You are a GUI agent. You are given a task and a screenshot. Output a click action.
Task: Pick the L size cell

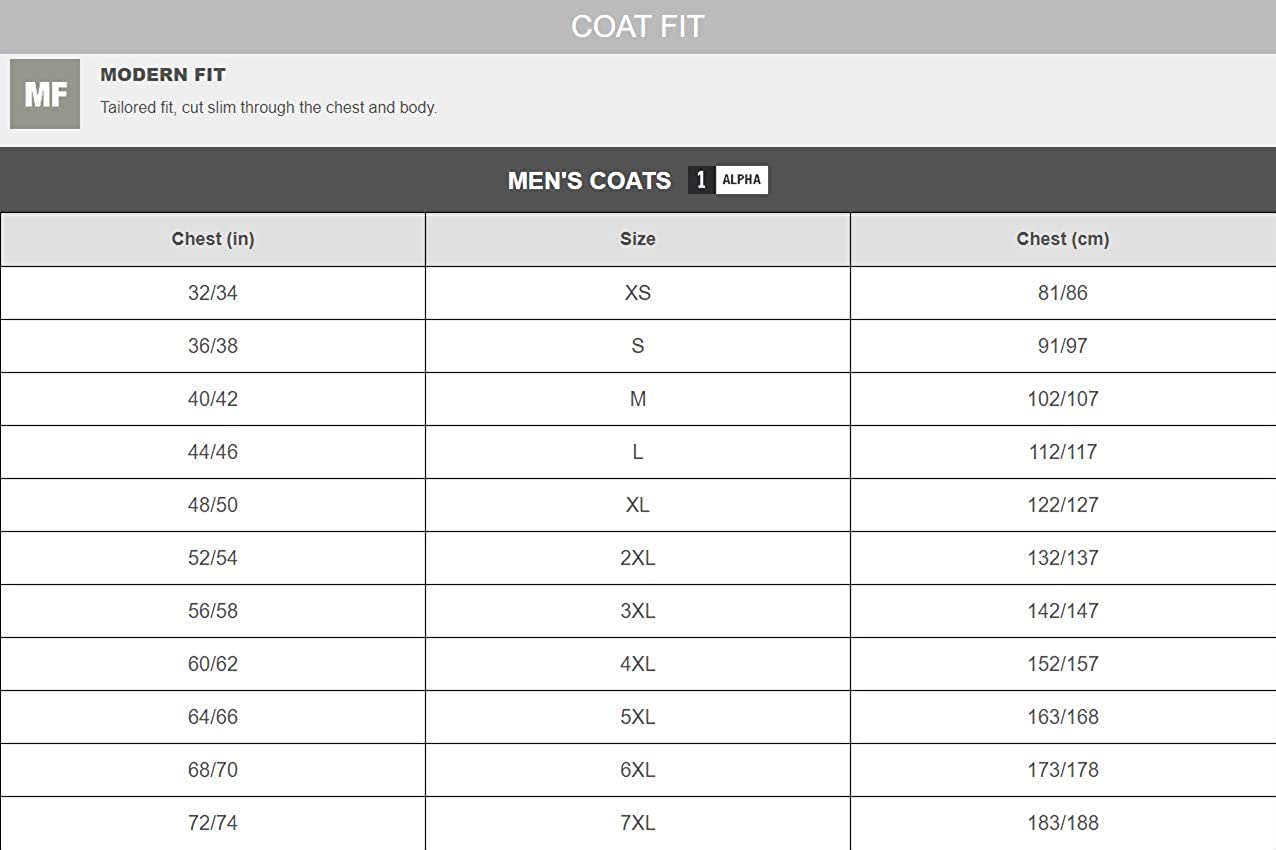click(x=637, y=452)
